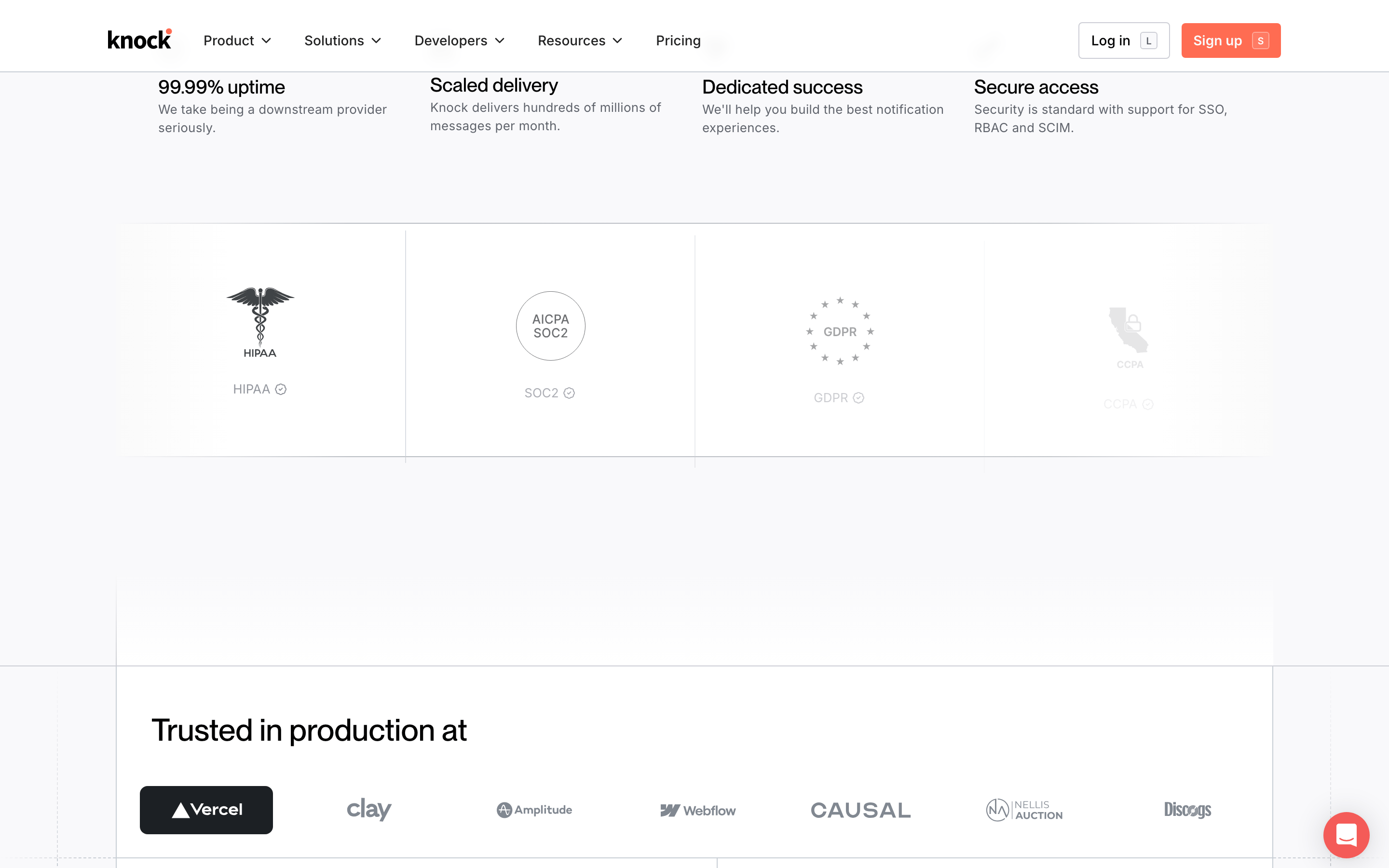This screenshot has height=868, width=1389.
Task: Select the Nellis Auction customer logo
Action: coord(1024,810)
